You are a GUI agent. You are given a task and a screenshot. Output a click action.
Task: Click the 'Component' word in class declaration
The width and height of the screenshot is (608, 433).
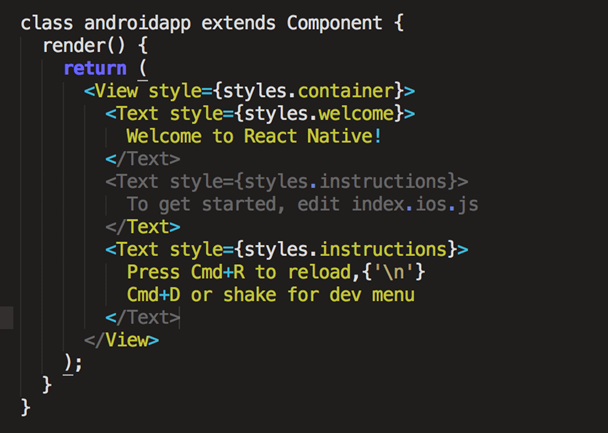click(x=335, y=23)
